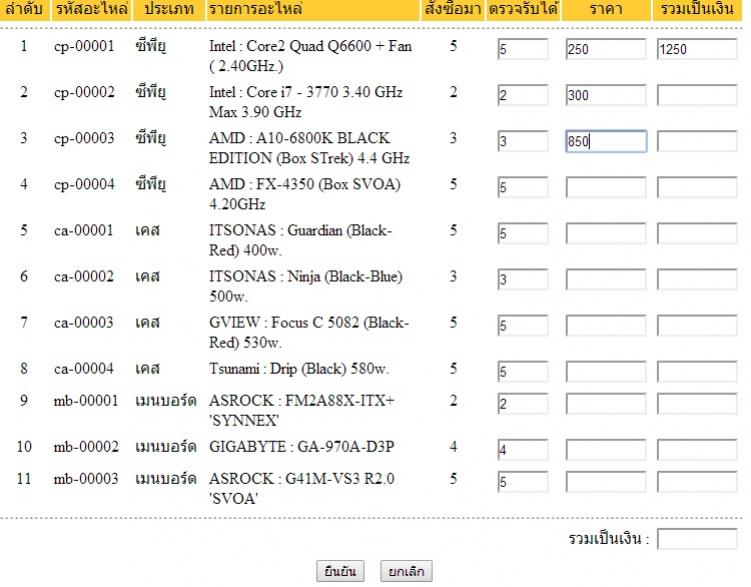751x587 pixels.
Task: Click price field for ca-00001 row
Action: click(x=606, y=233)
